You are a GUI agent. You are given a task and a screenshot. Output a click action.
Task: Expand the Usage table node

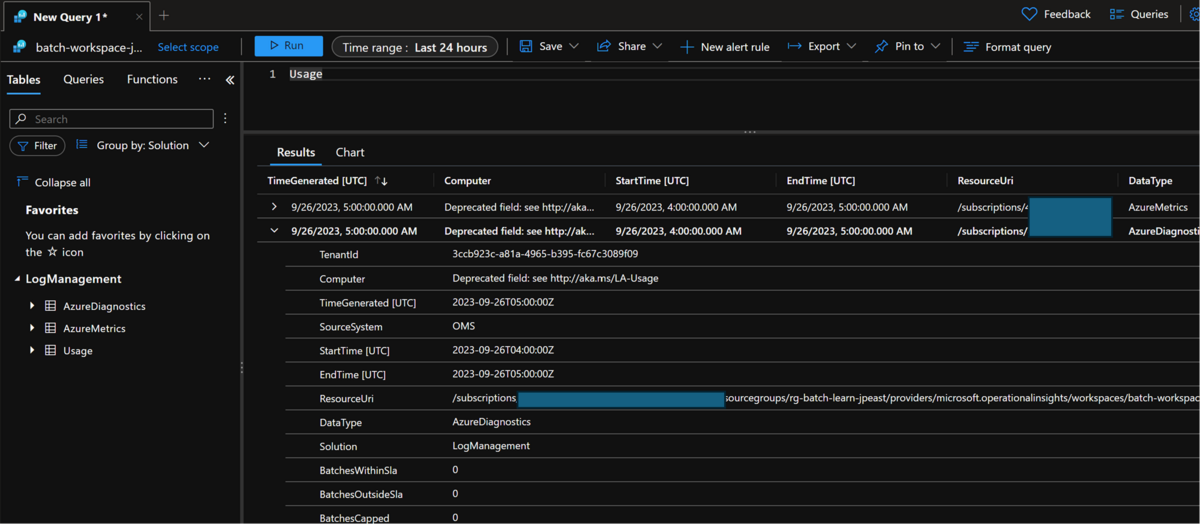click(x=32, y=350)
